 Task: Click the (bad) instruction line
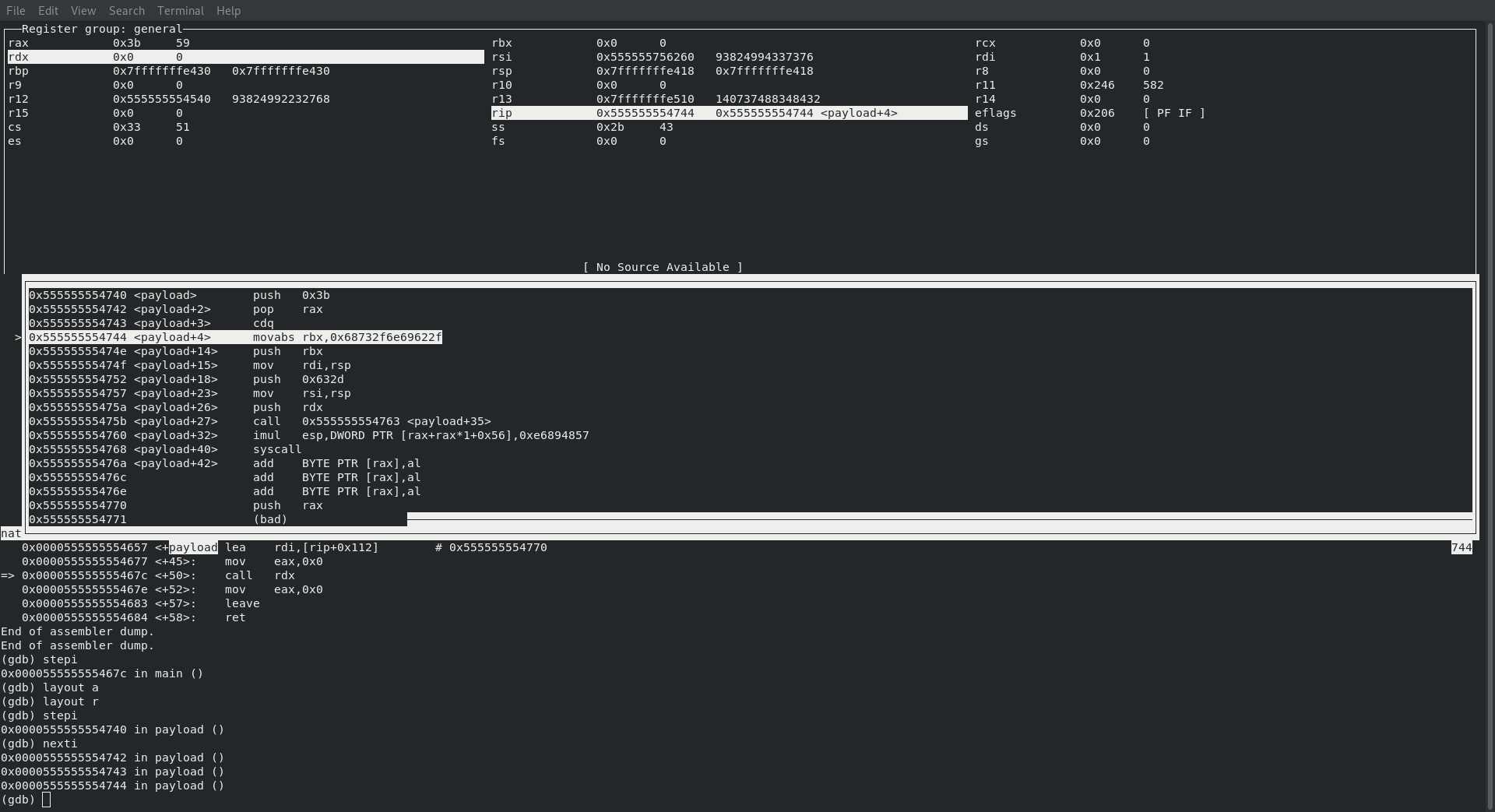tap(270, 519)
